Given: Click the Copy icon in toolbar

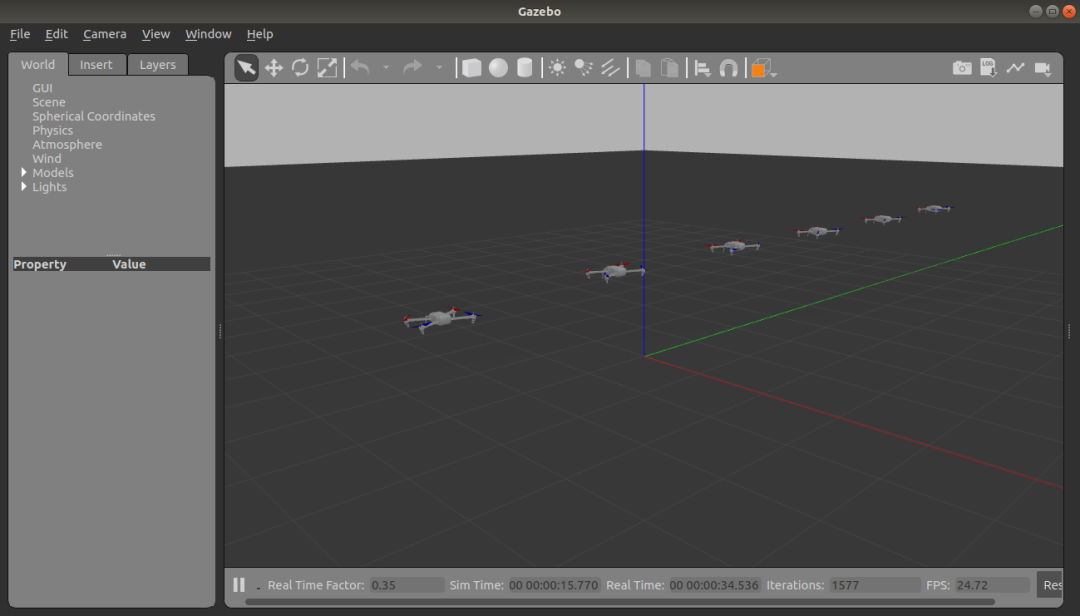Looking at the screenshot, I should (x=643, y=68).
